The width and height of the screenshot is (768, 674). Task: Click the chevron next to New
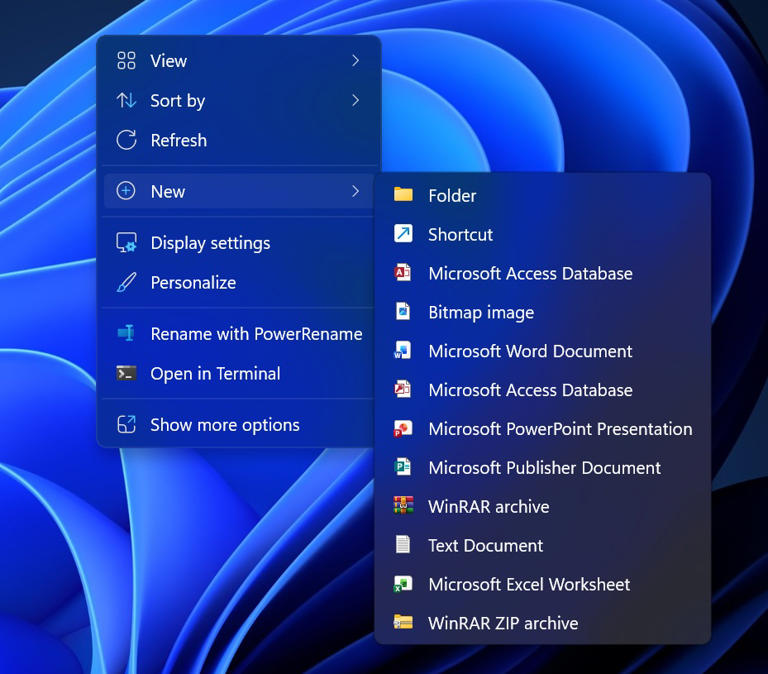355,191
